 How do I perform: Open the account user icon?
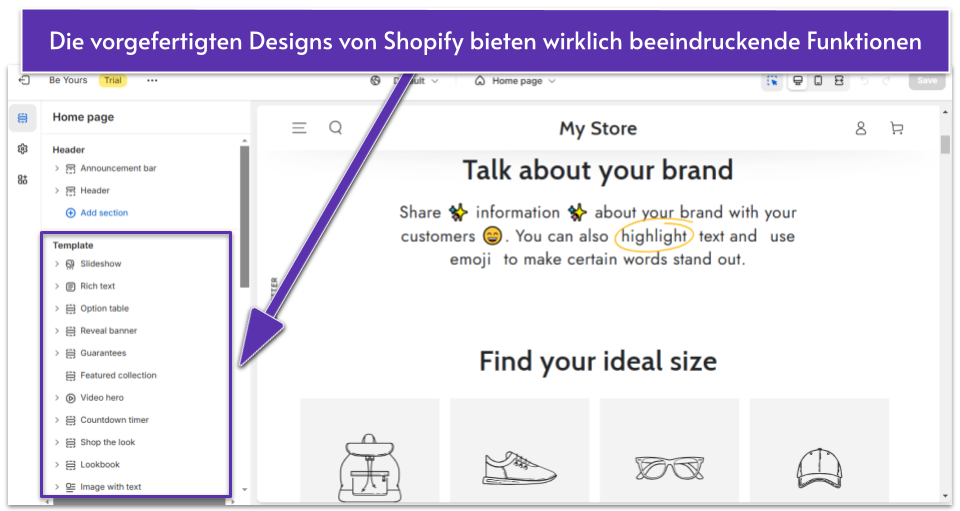pyautogui.click(x=861, y=128)
